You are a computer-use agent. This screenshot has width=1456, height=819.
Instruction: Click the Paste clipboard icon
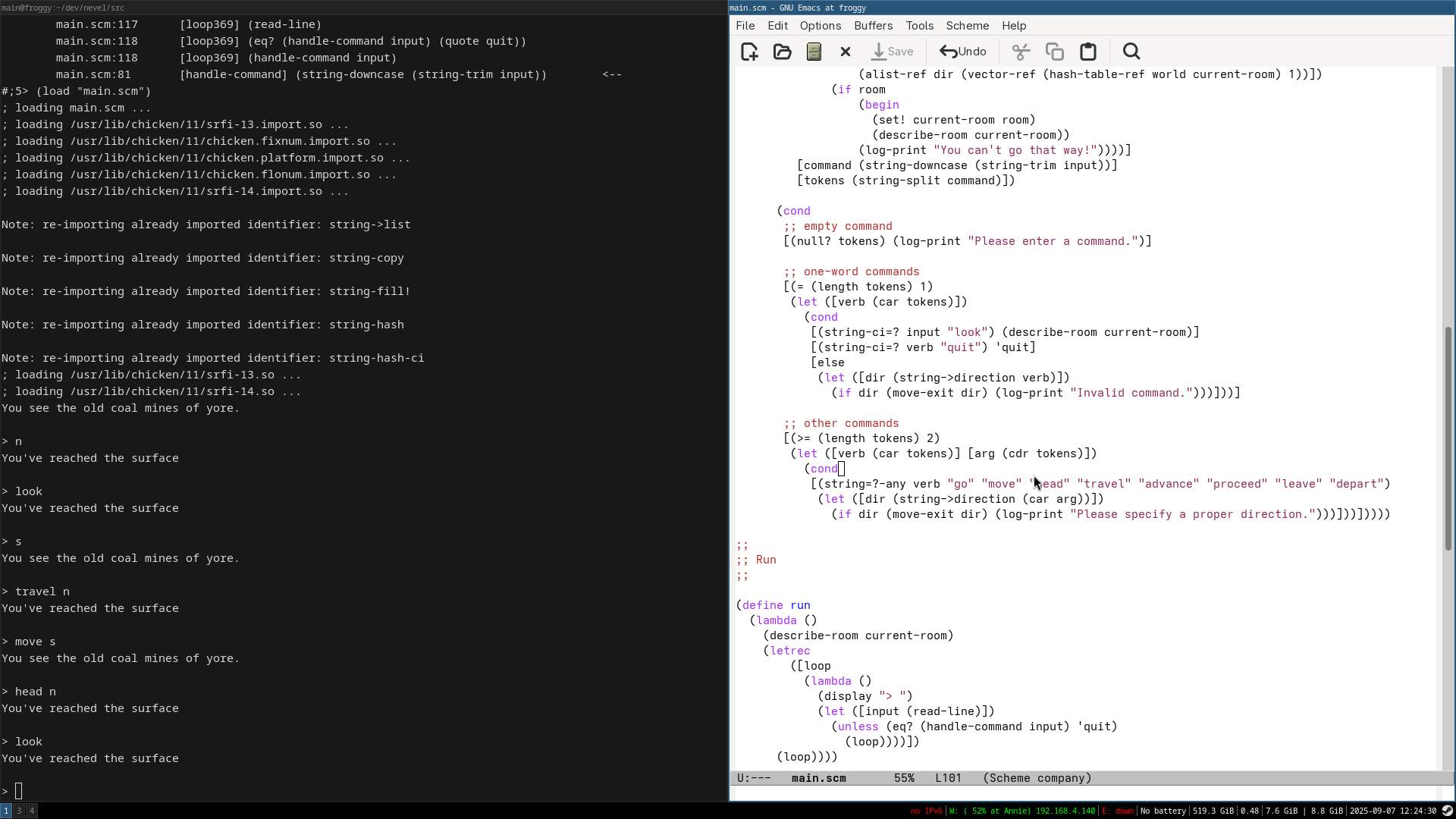[x=1087, y=52]
